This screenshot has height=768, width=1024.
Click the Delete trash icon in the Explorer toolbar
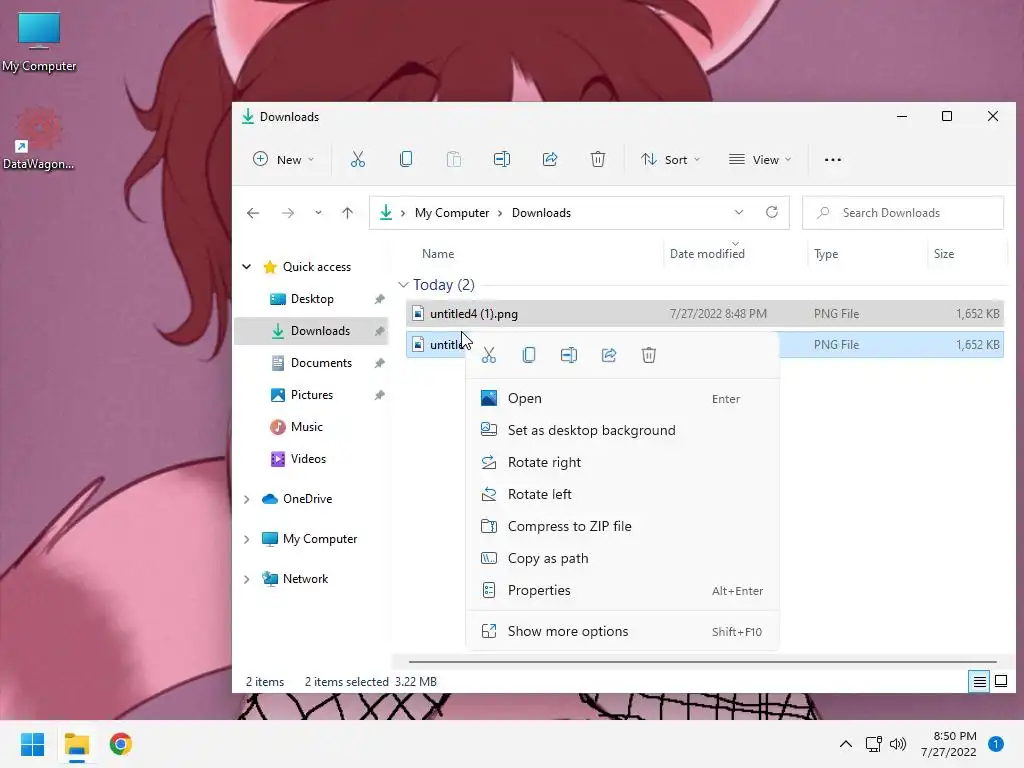click(598, 159)
